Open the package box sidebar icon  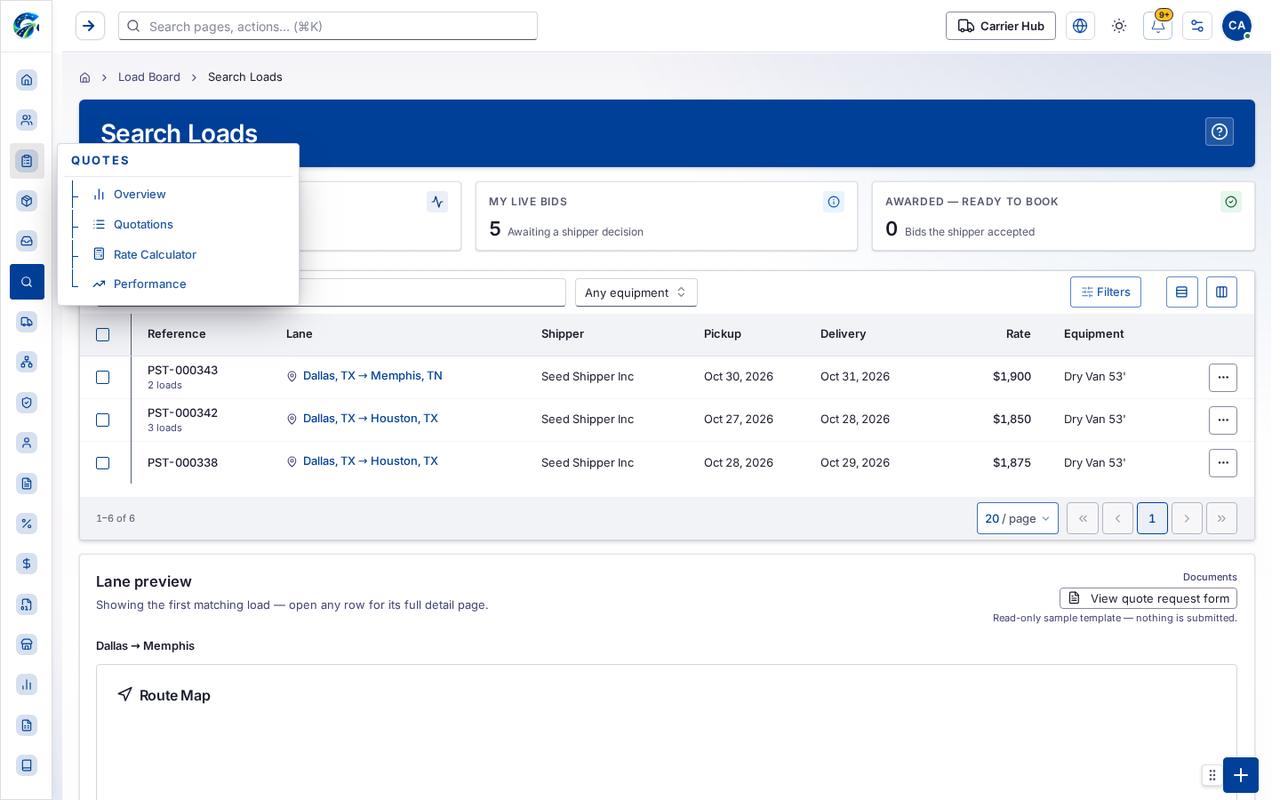click(27, 201)
